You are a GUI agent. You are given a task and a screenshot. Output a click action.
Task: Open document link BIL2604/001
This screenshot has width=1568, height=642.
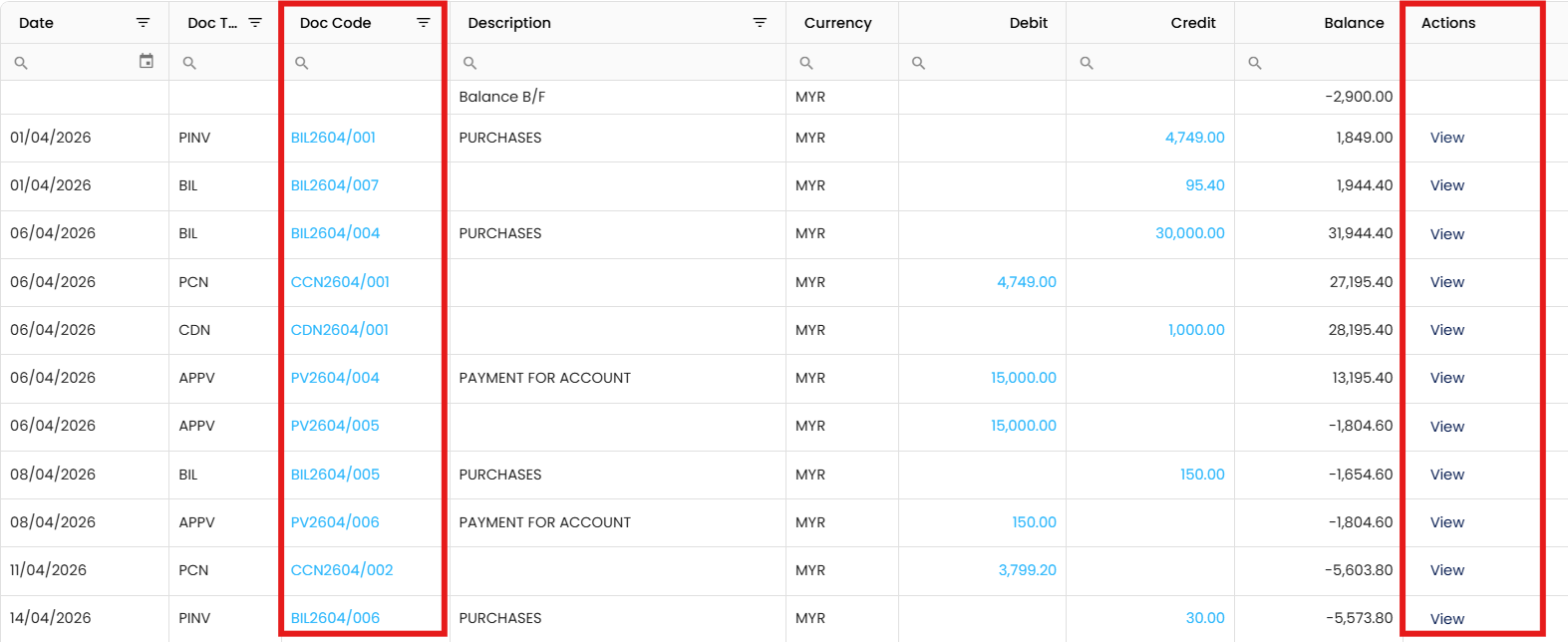tap(333, 138)
